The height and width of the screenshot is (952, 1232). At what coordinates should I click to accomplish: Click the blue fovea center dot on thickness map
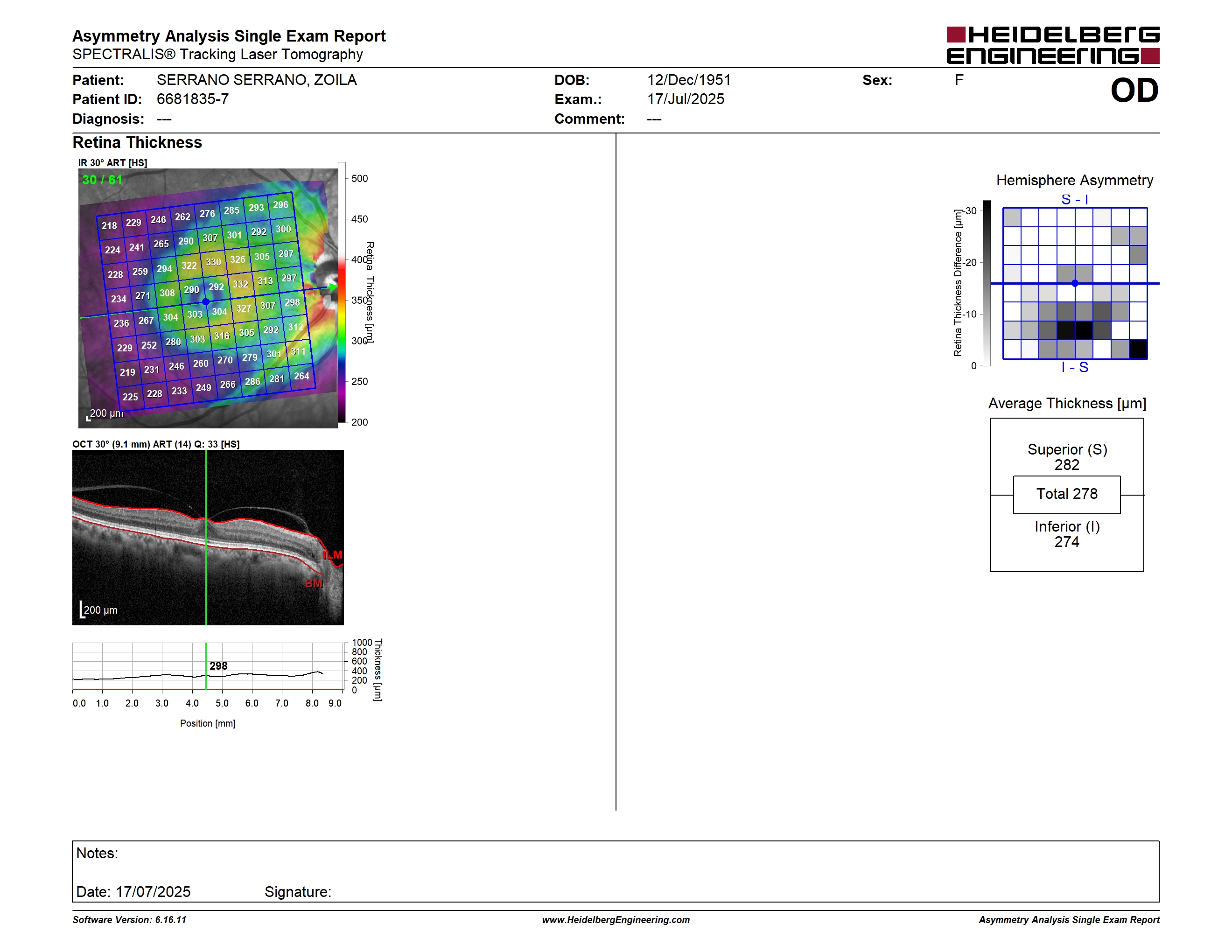click(206, 302)
